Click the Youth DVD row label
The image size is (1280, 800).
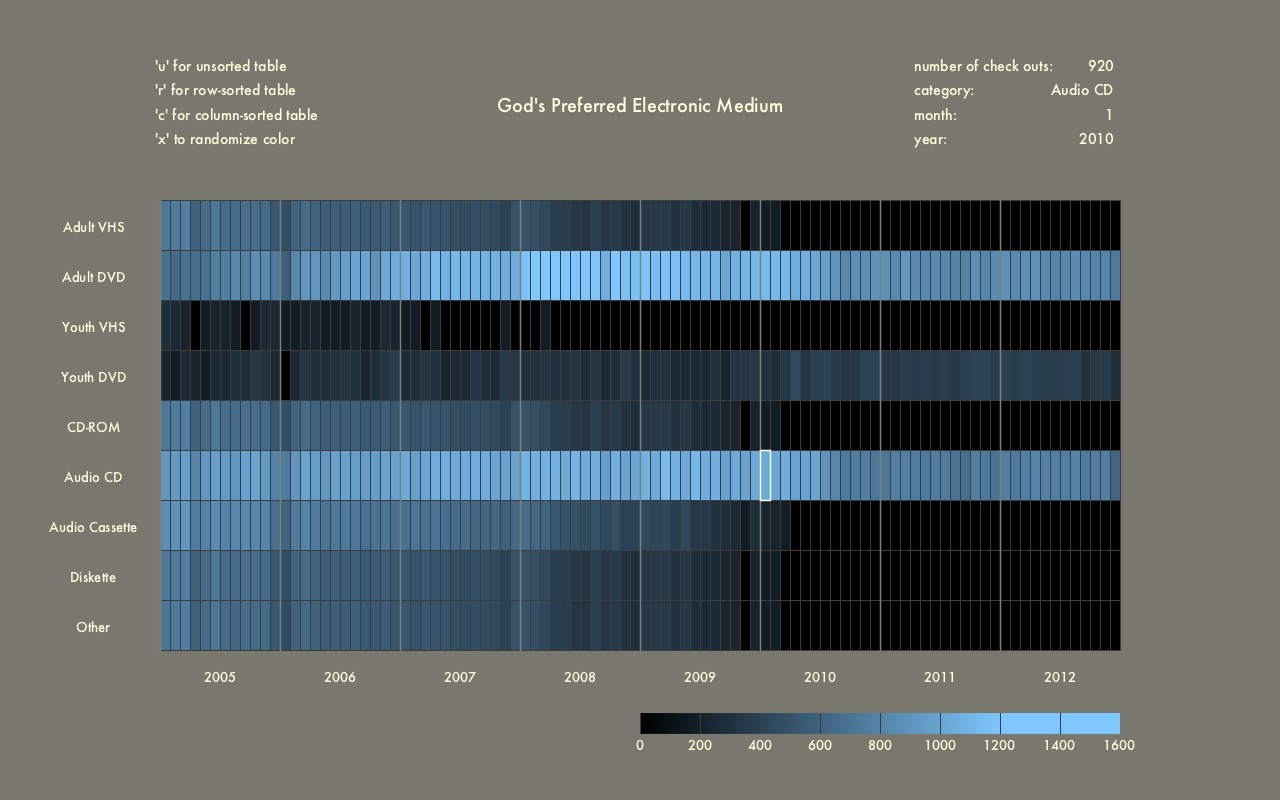[x=93, y=377]
